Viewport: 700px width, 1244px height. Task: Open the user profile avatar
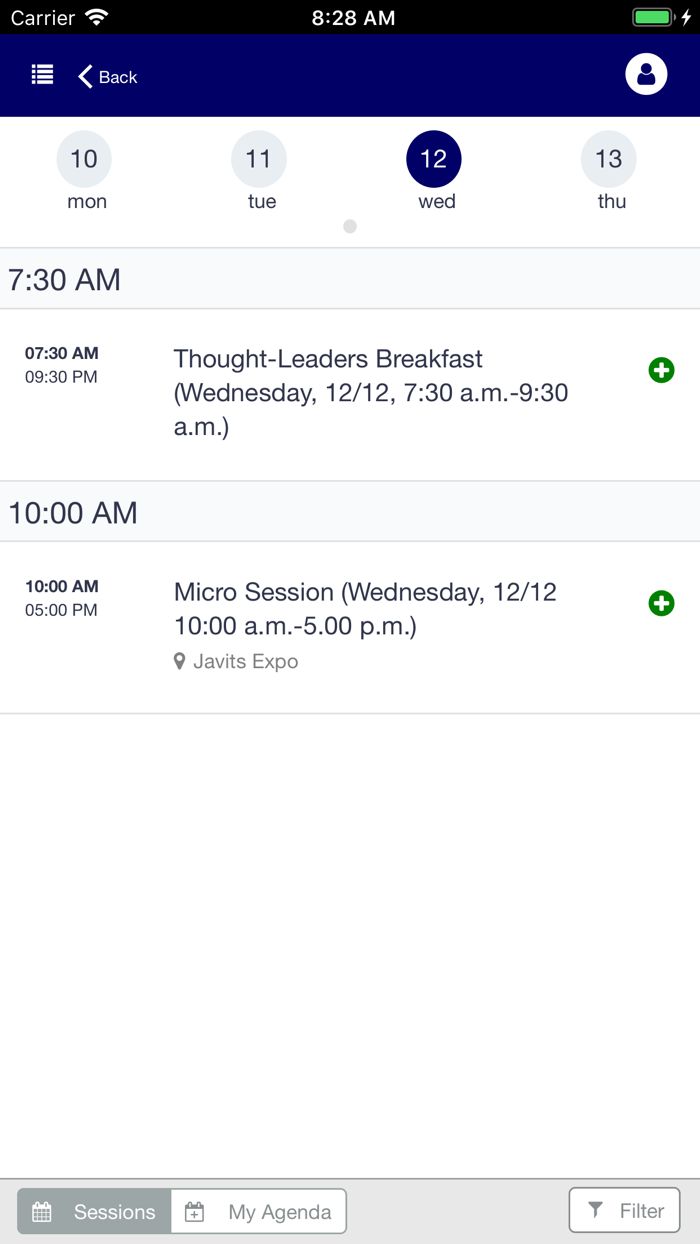point(646,74)
